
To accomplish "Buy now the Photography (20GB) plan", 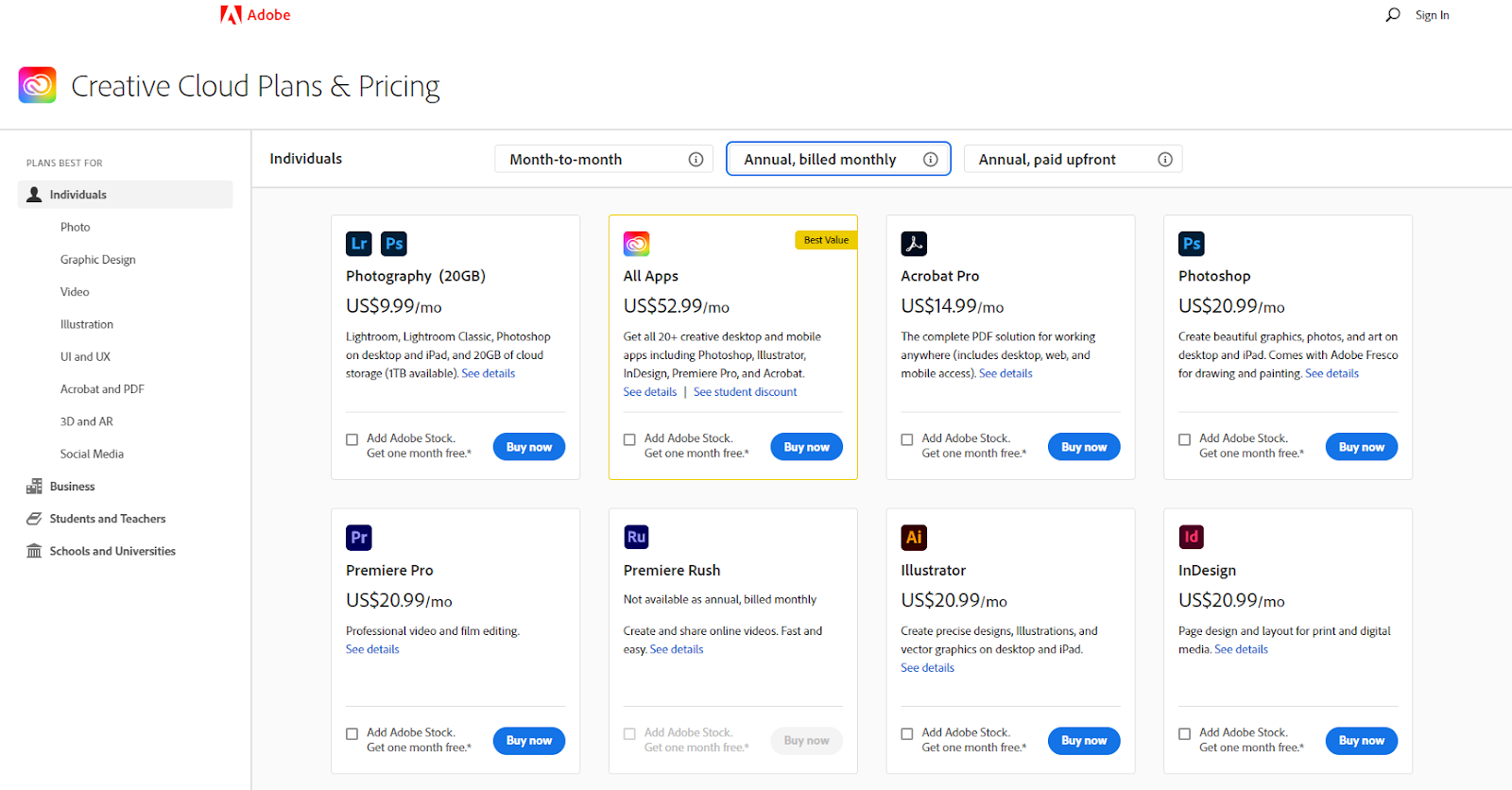I will [x=529, y=447].
